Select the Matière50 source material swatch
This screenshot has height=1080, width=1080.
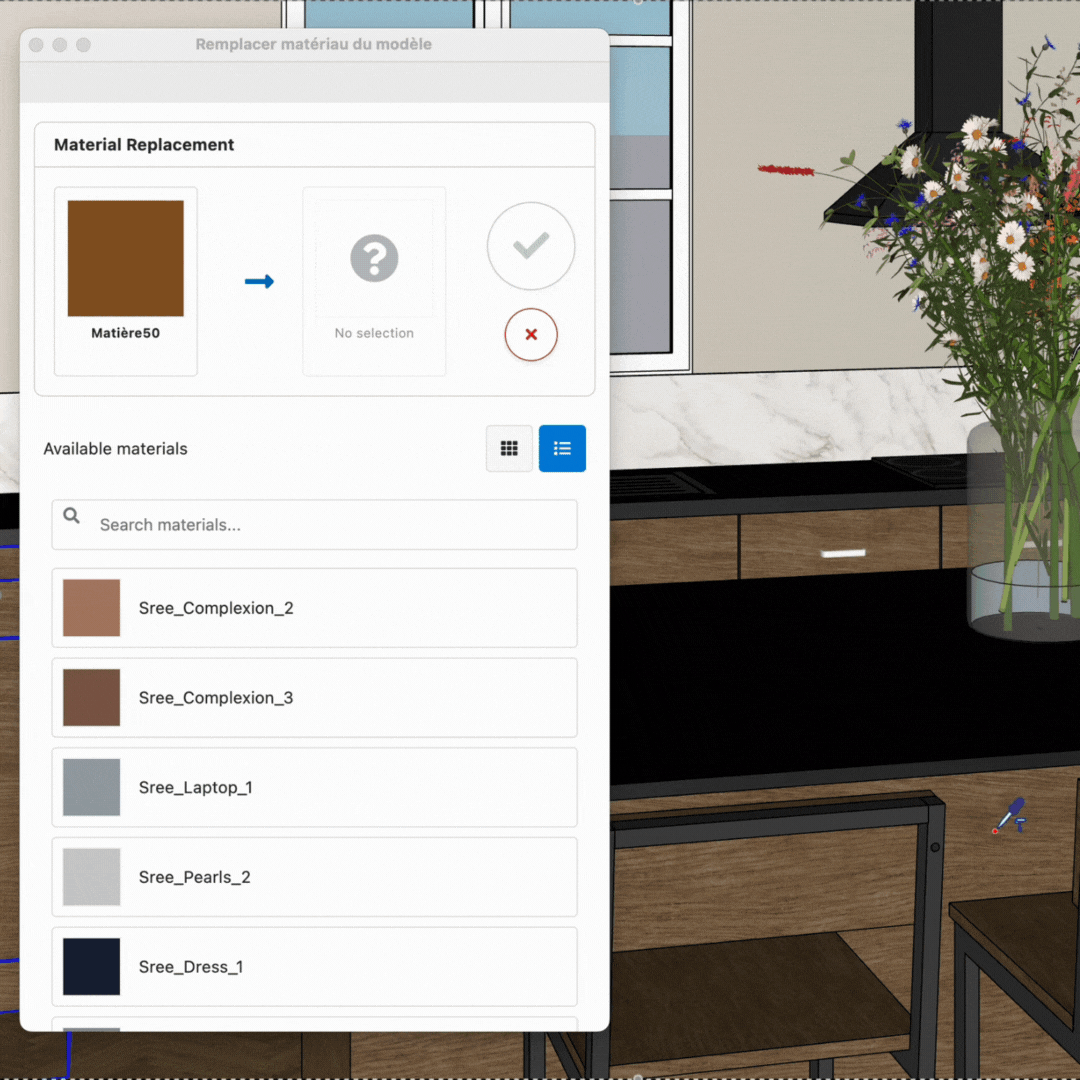(126, 258)
